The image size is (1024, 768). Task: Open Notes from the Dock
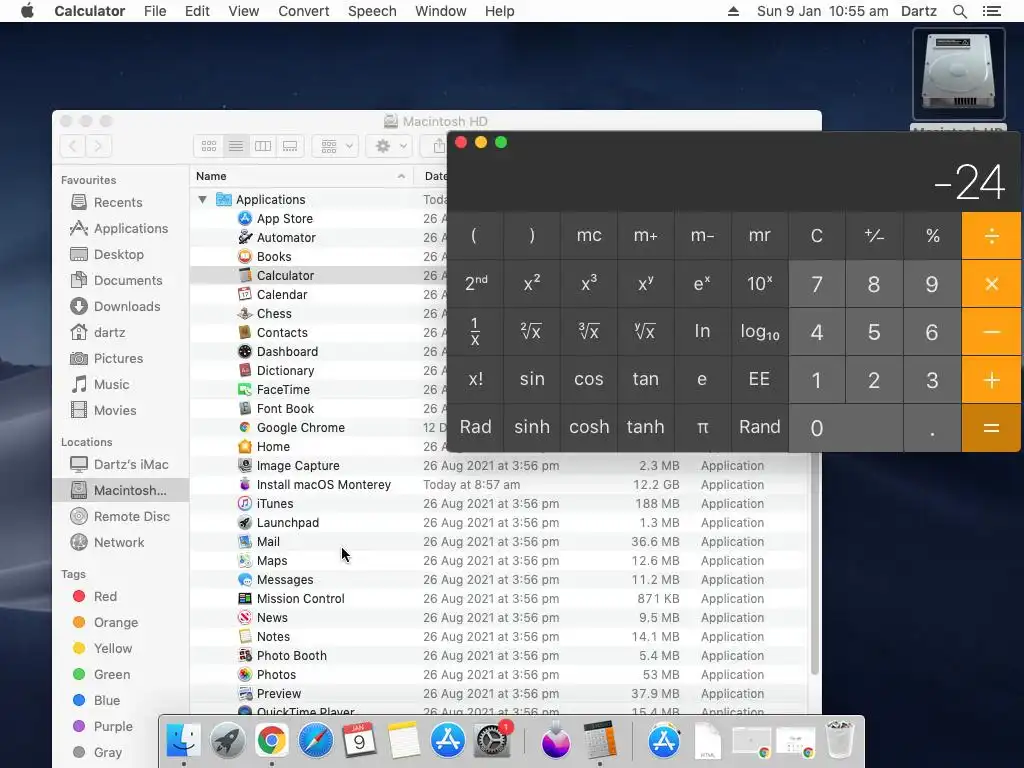[x=404, y=741]
